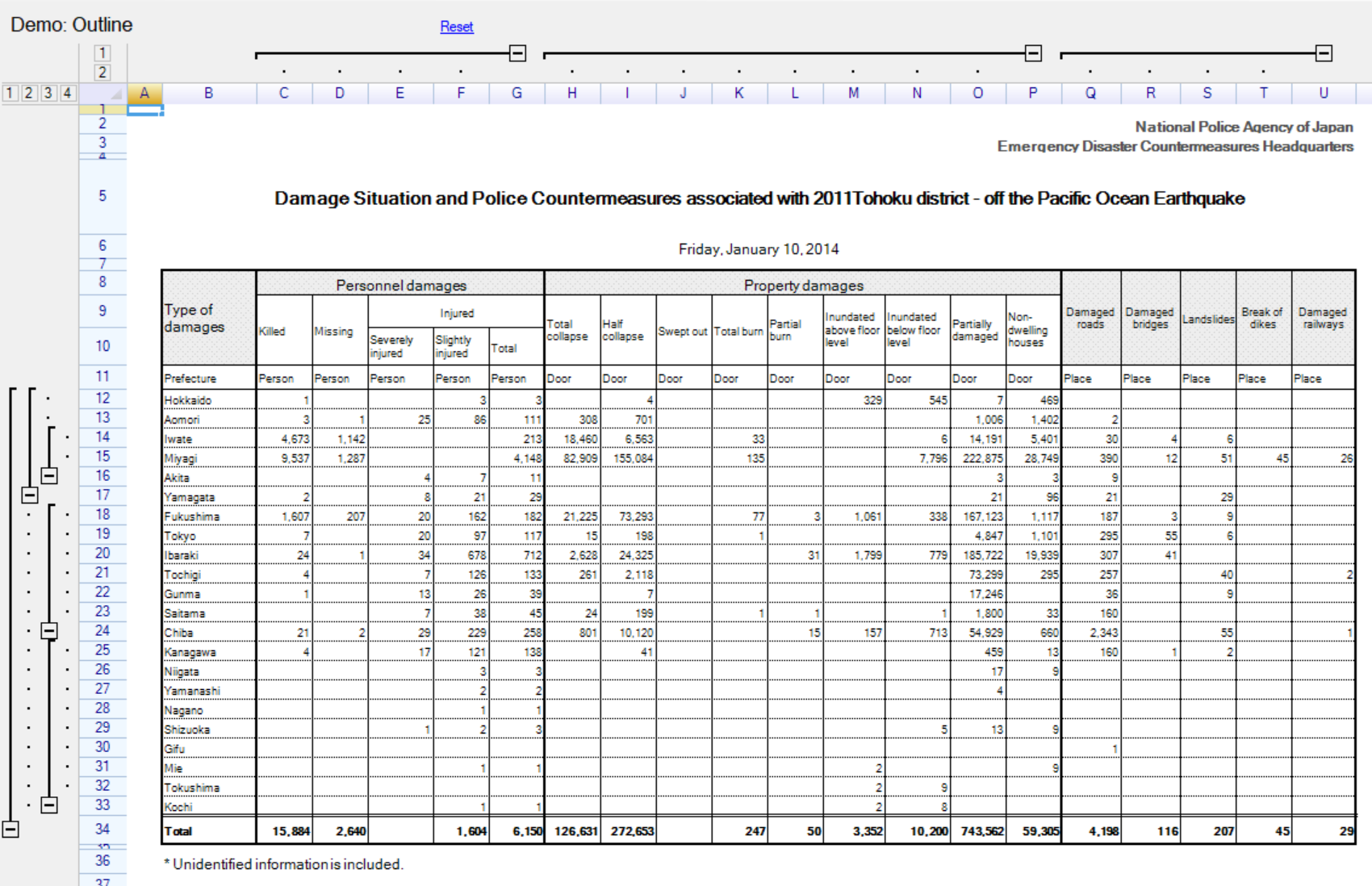The width and height of the screenshot is (1372, 886).
Task: Click the 'Personnel damages' header cell
Action: 401,285
